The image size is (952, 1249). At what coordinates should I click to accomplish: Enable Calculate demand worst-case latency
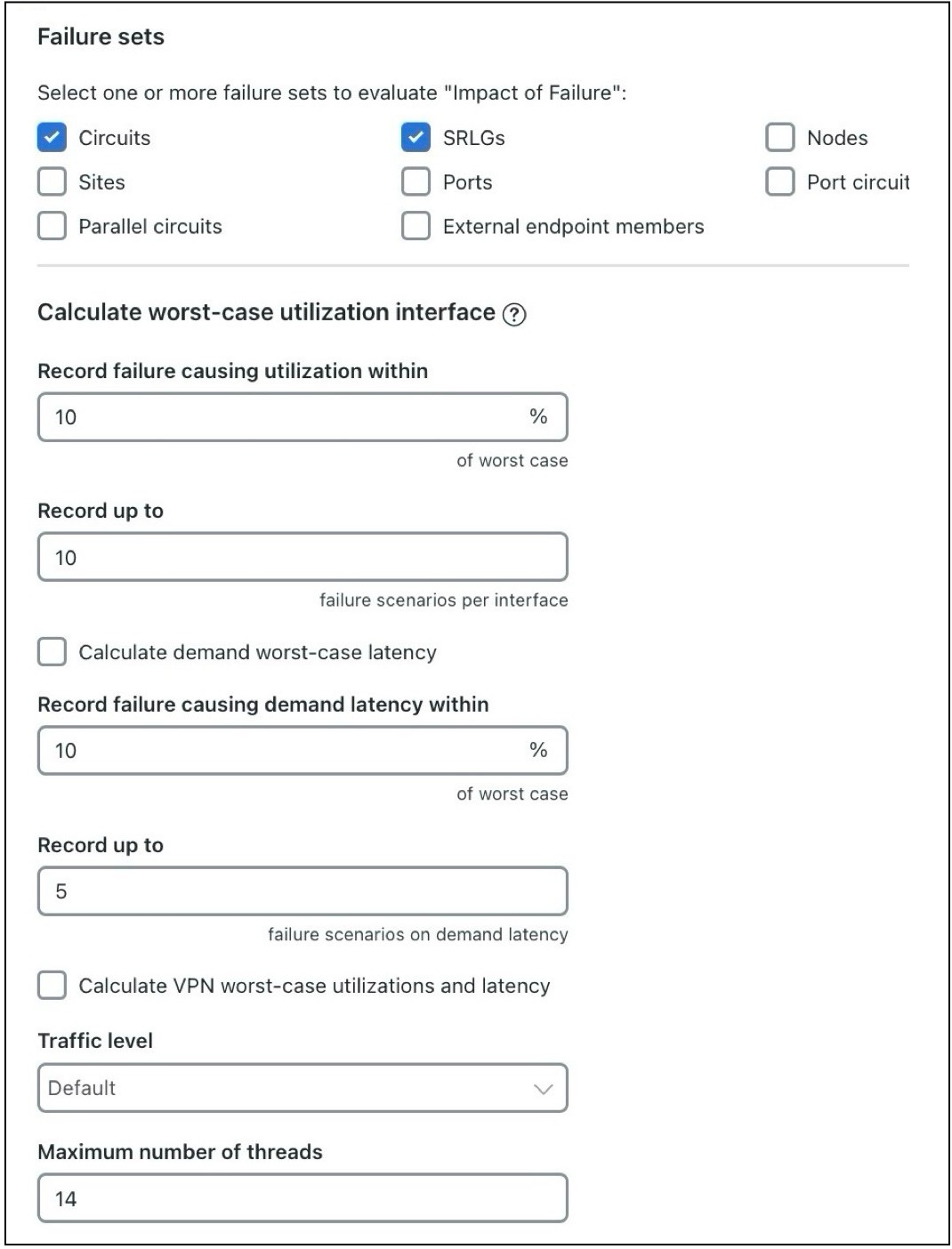click(x=51, y=652)
